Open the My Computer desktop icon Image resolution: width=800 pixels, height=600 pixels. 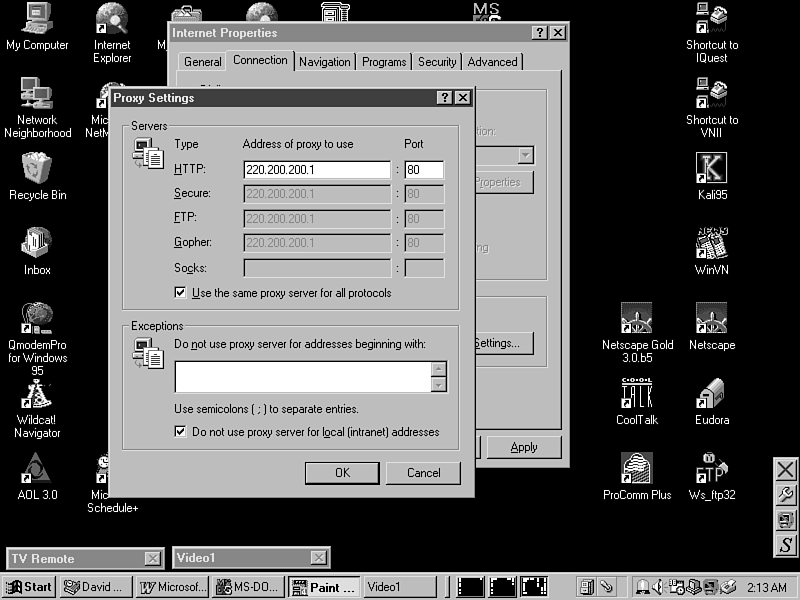tap(37, 26)
